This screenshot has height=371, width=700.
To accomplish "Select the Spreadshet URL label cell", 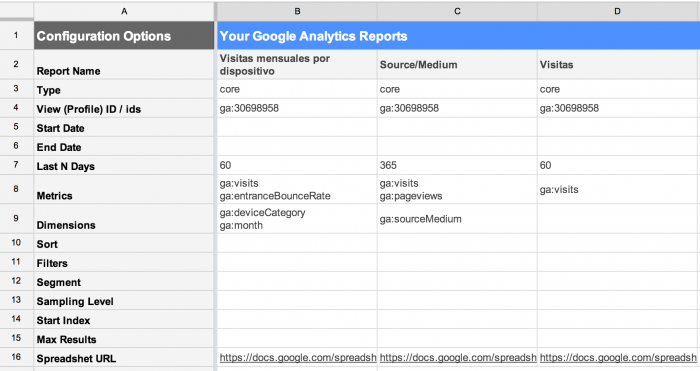I will point(124,358).
